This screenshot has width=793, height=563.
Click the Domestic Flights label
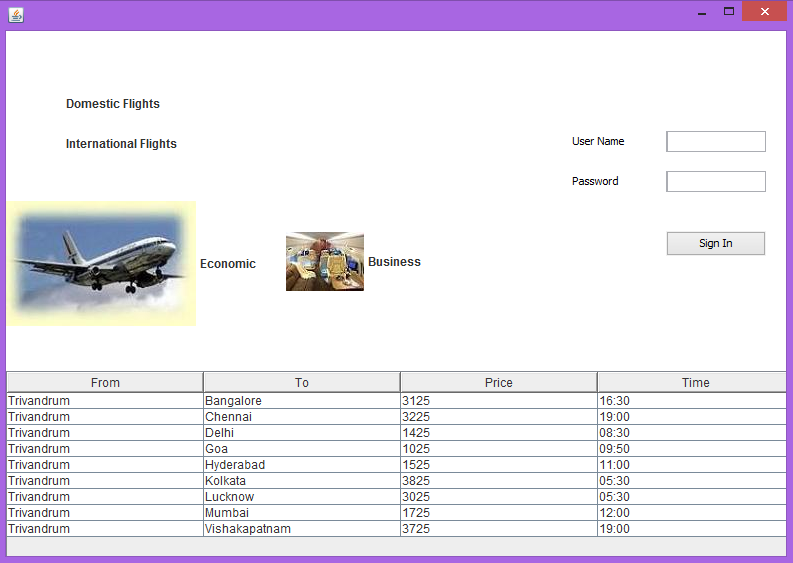coord(113,104)
